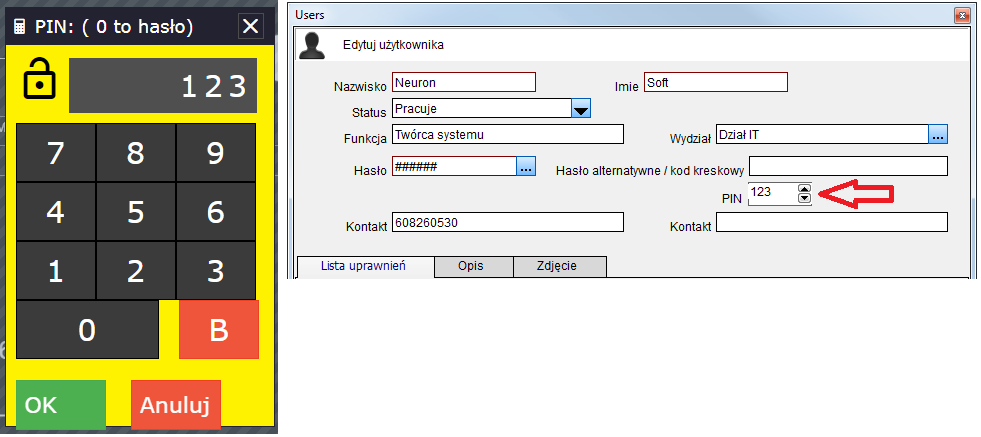Tap digit 4 on the keypad

[56, 212]
